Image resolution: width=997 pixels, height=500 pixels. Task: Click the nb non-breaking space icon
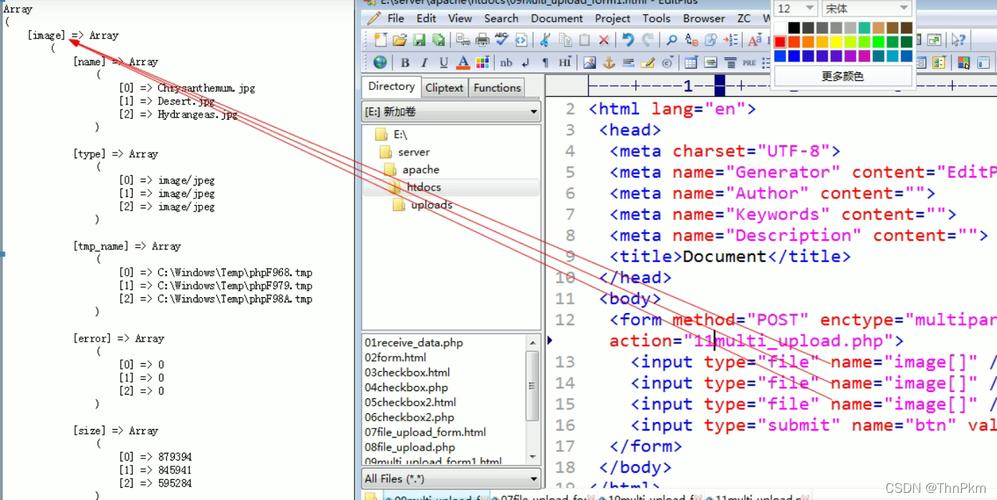click(506, 62)
